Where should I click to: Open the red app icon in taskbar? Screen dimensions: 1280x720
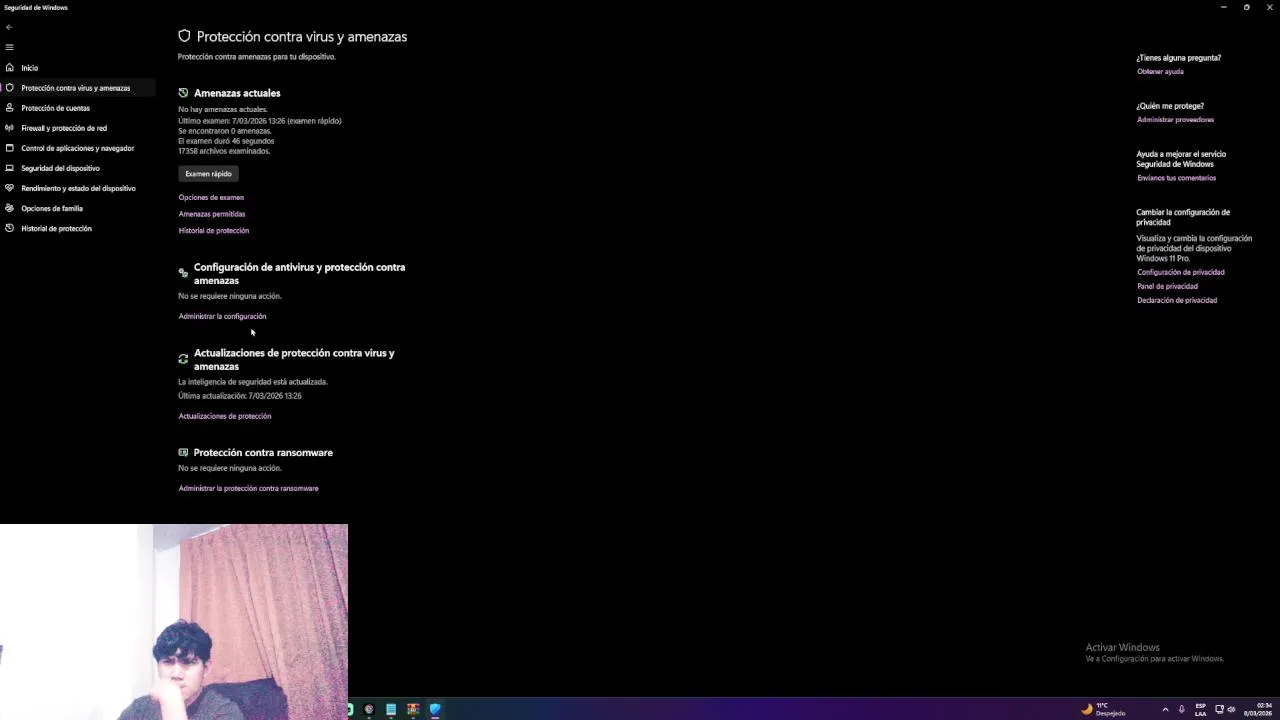[413, 709]
